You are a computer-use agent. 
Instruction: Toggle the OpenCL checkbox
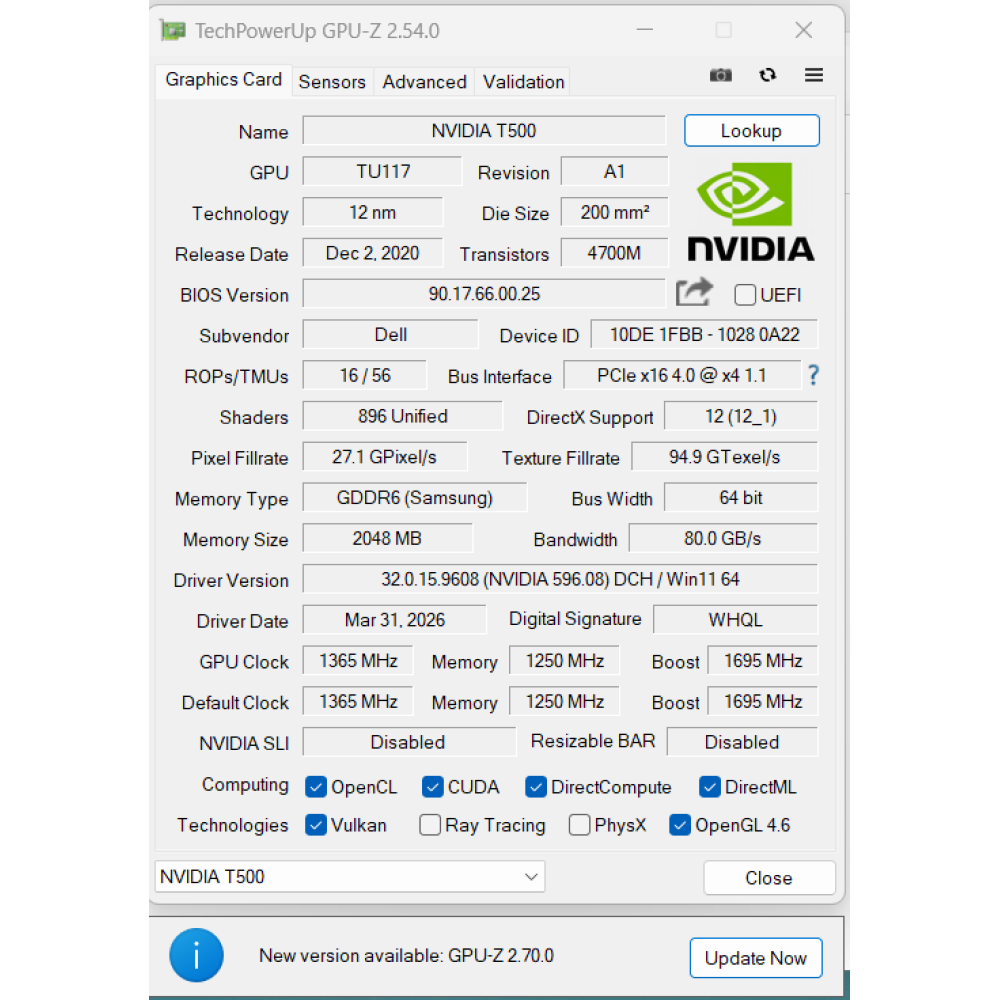coord(316,787)
